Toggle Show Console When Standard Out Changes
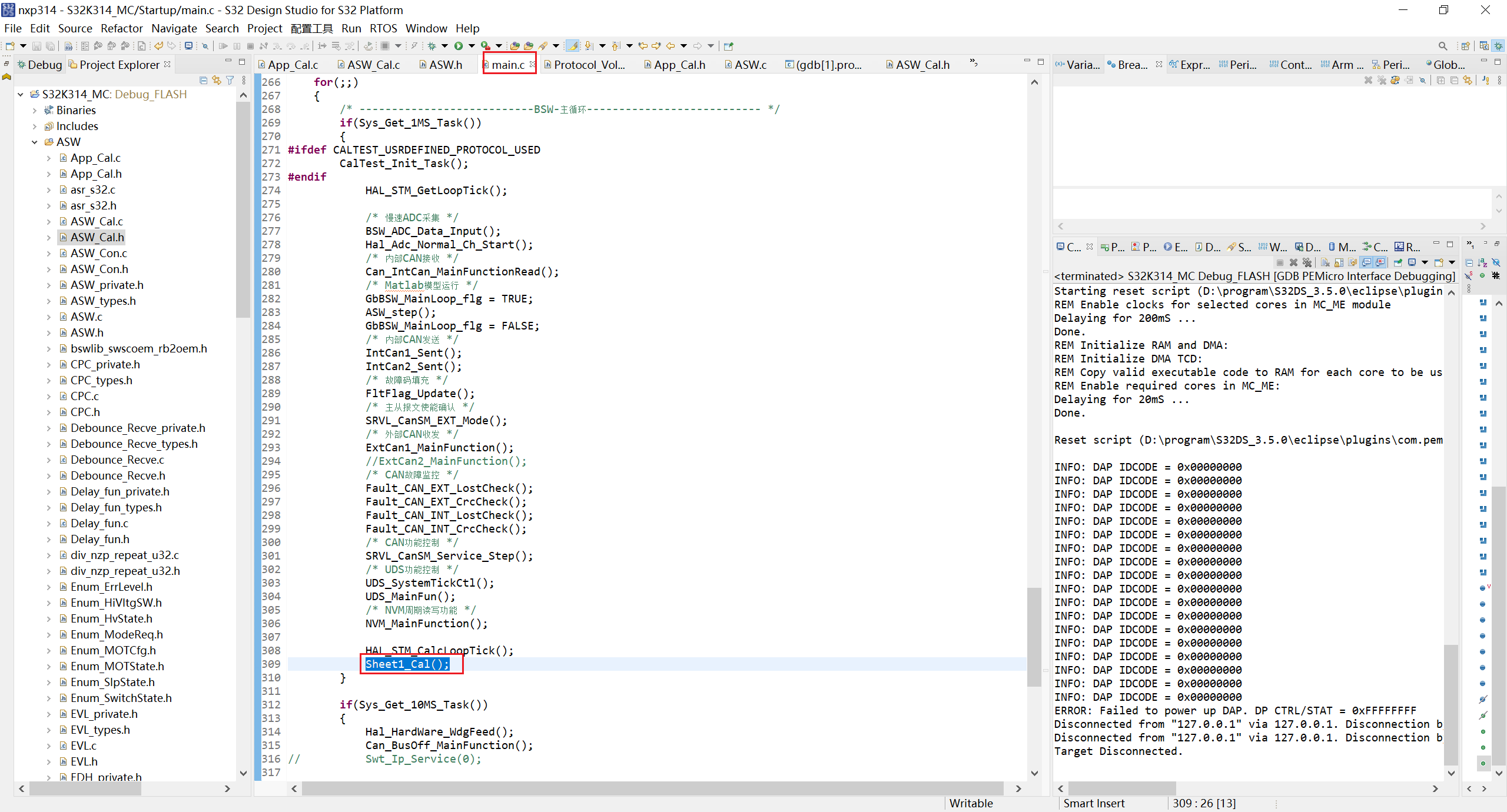 1366,262
